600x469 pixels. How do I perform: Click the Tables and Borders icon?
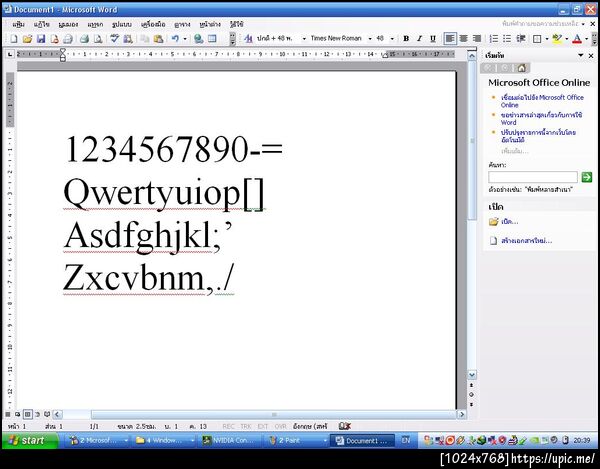pos(212,39)
